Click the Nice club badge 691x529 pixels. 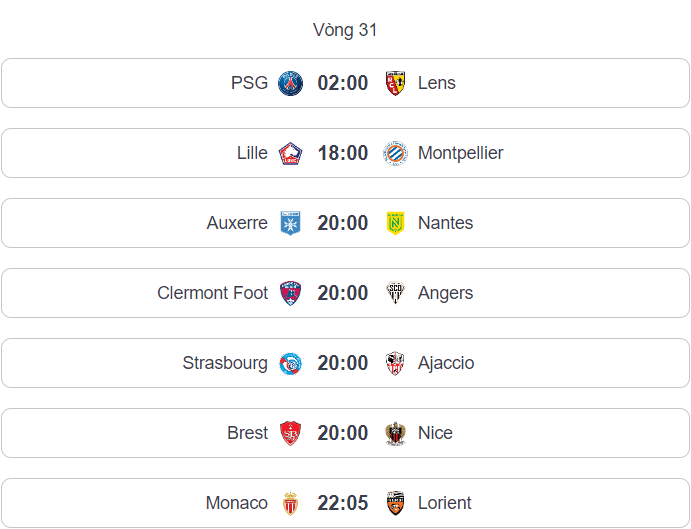pos(395,433)
